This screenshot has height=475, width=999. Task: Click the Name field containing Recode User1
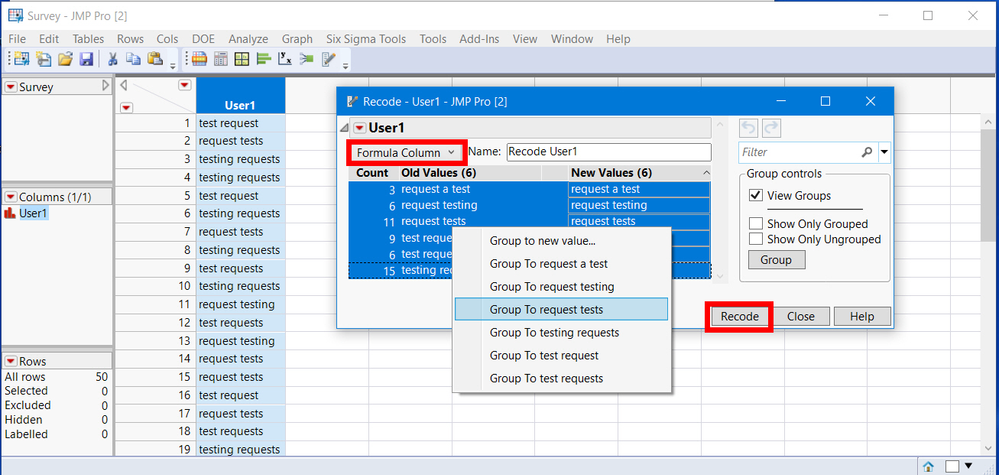608,152
